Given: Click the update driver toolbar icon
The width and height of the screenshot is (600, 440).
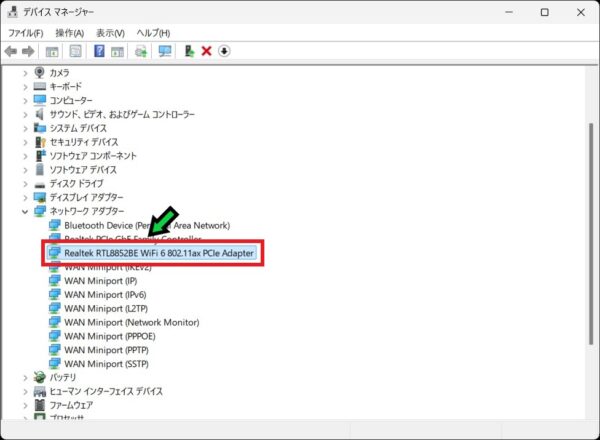Looking at the screenshot, I should click(x=141, y=51).
